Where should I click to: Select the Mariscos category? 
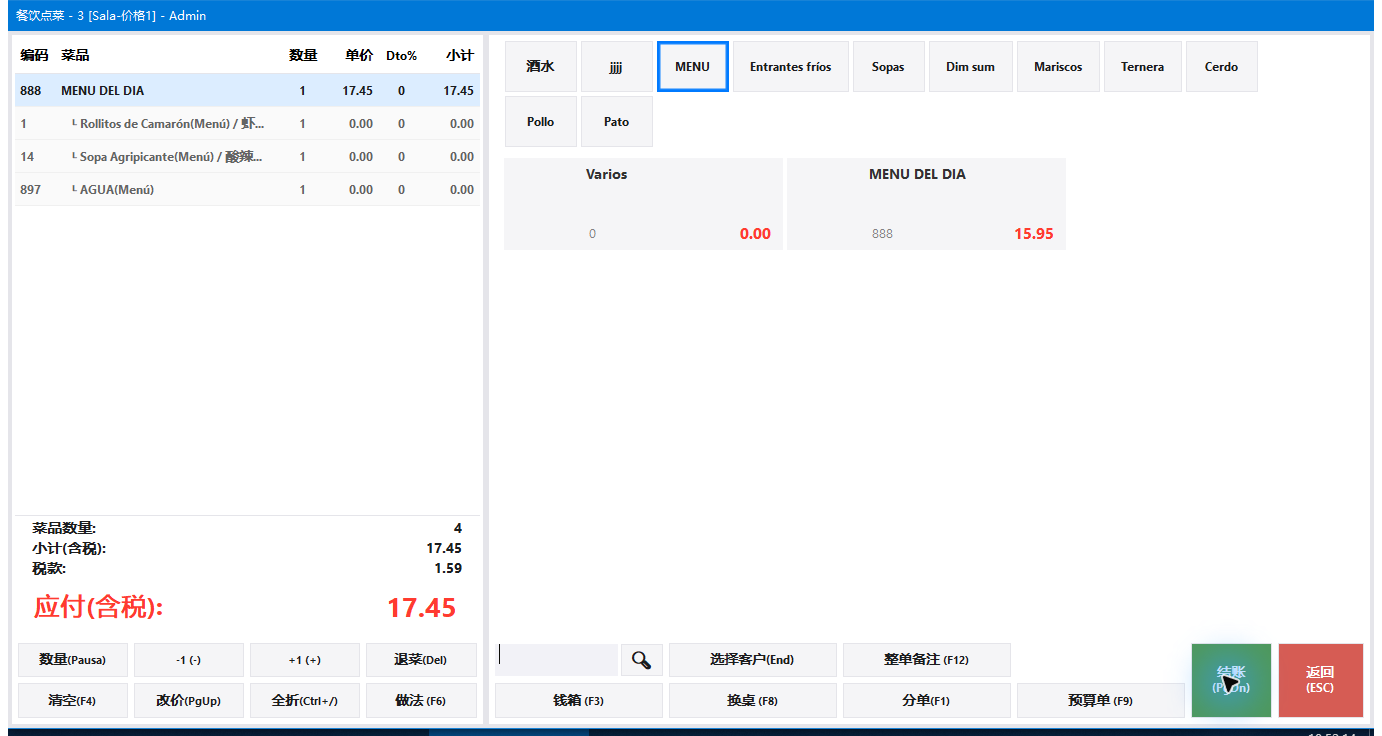pyautogui.click(x=1058, y=67)
